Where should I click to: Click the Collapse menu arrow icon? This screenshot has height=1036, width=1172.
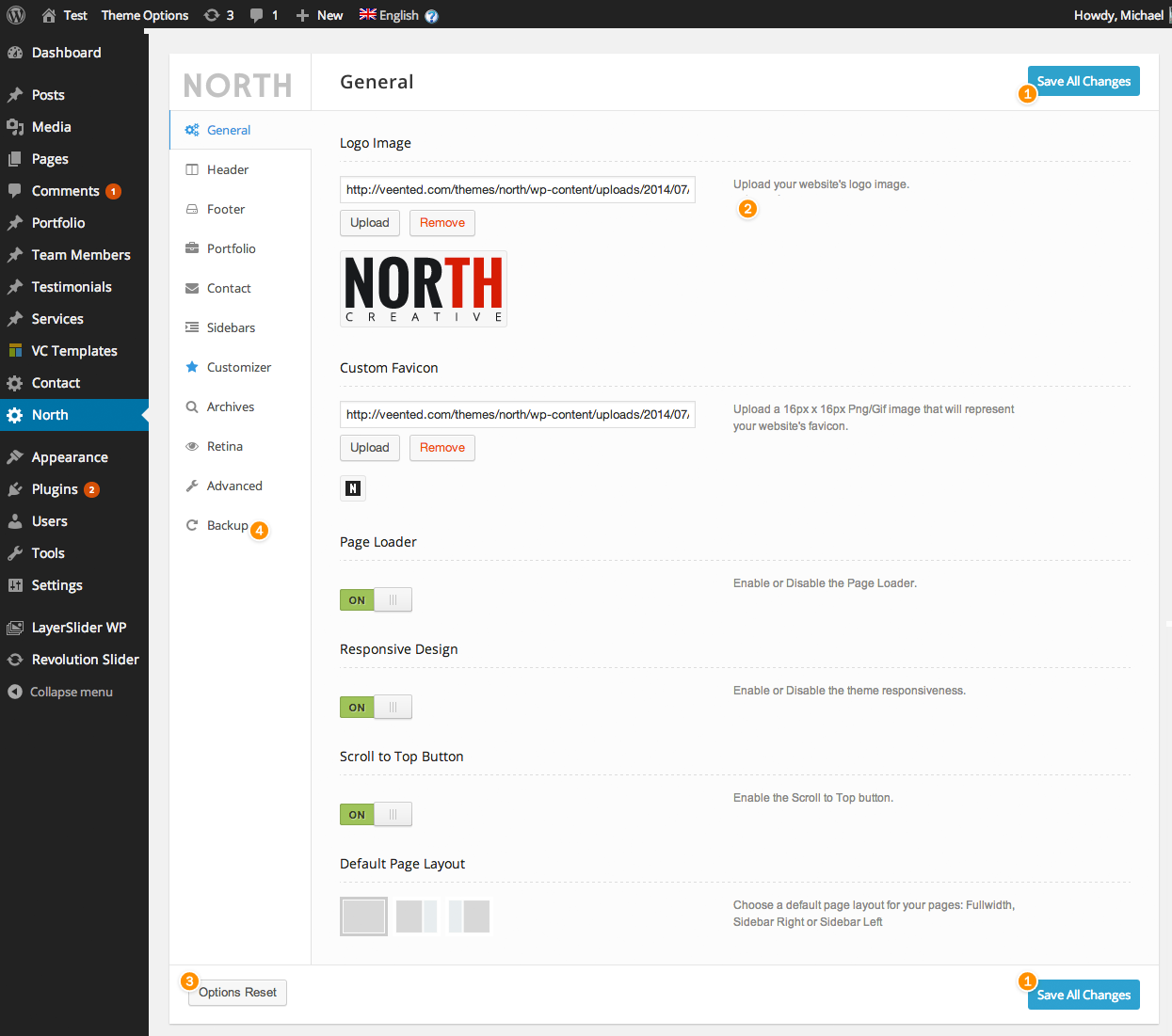(x=15, y=692)
